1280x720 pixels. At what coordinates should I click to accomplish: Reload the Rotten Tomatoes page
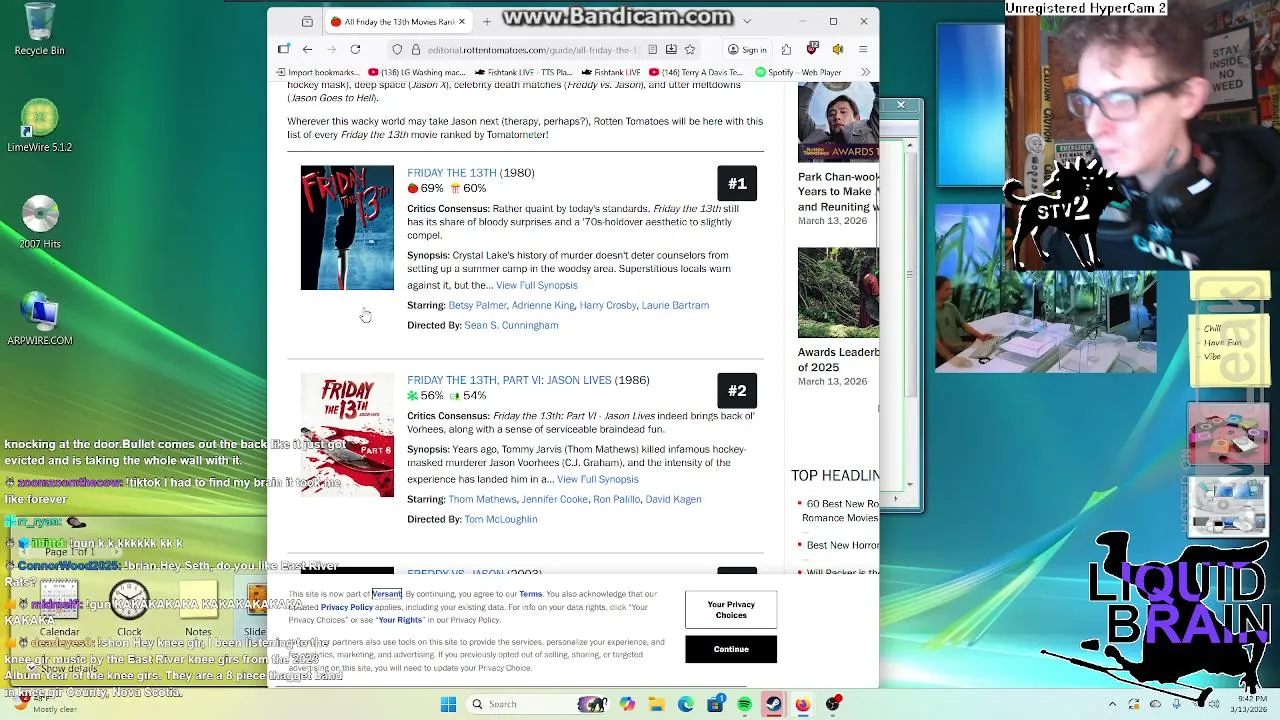355,49
